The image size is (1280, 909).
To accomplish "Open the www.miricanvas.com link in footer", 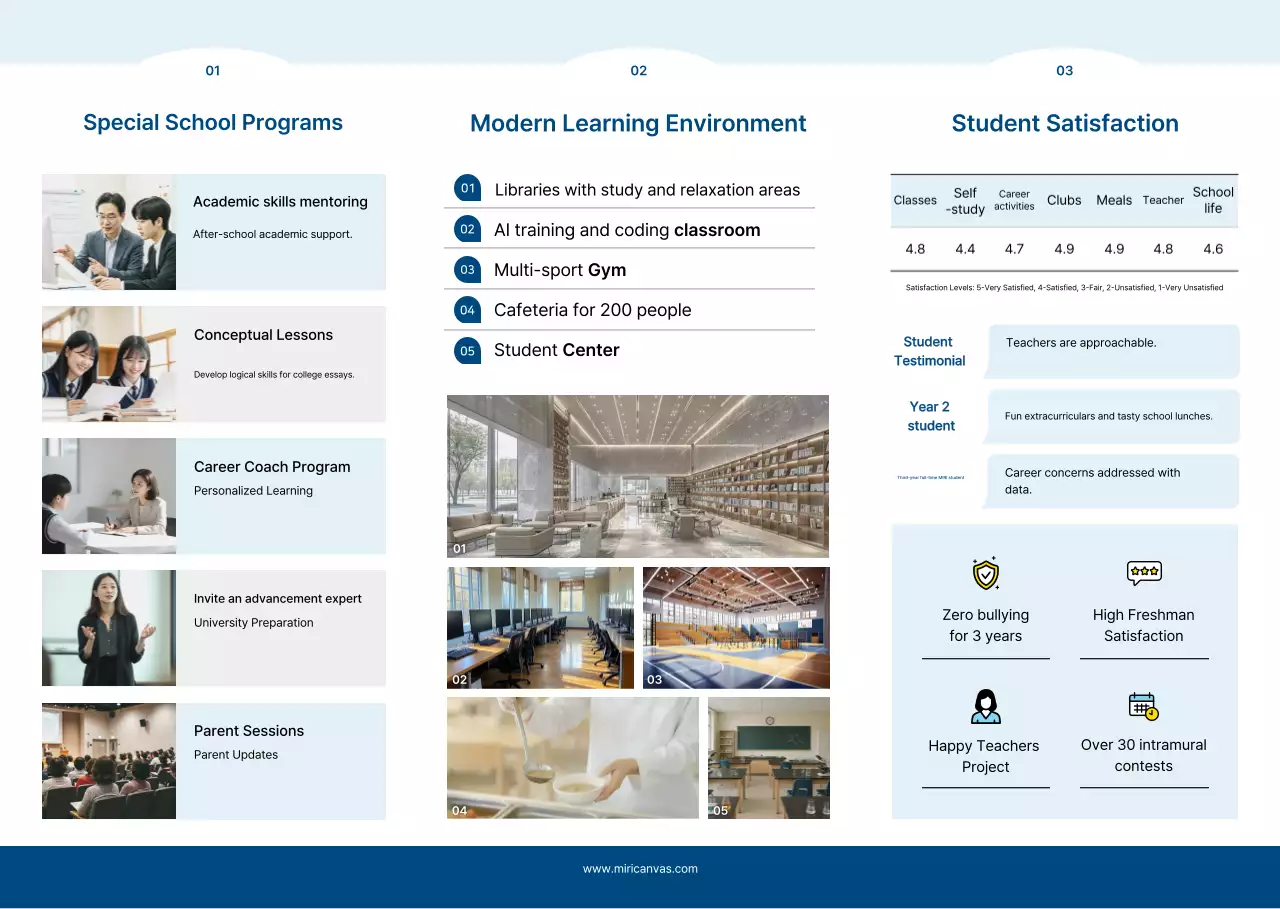I will click(x=640, y=869).
